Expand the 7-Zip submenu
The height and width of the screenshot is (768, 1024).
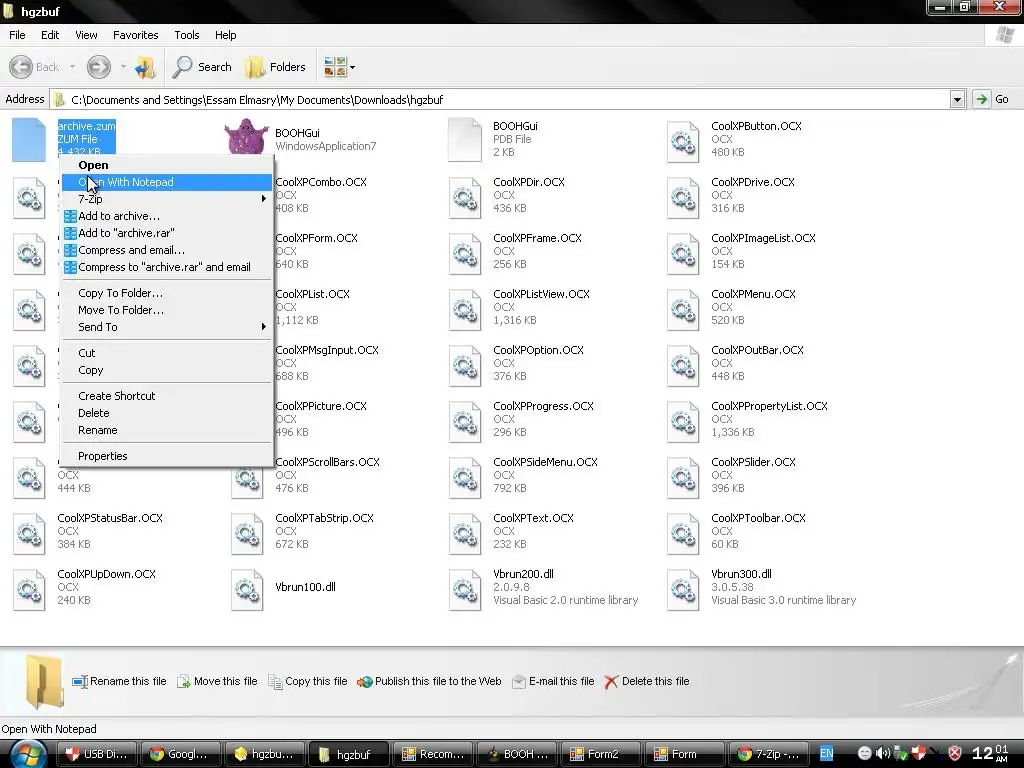pos(167,199)
